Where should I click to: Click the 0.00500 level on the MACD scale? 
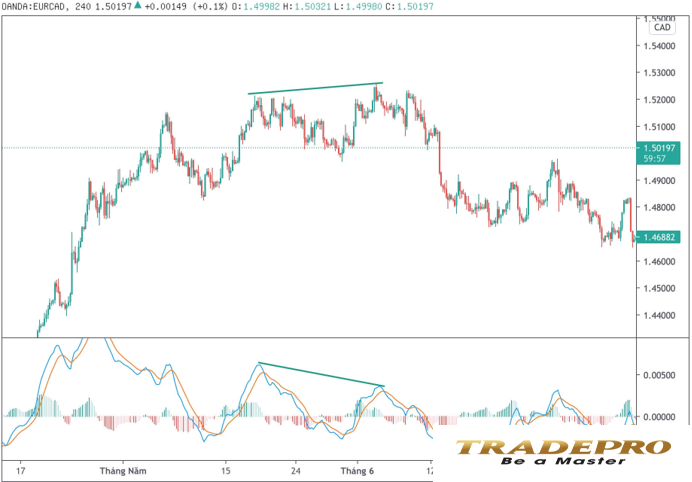point(659,375)
